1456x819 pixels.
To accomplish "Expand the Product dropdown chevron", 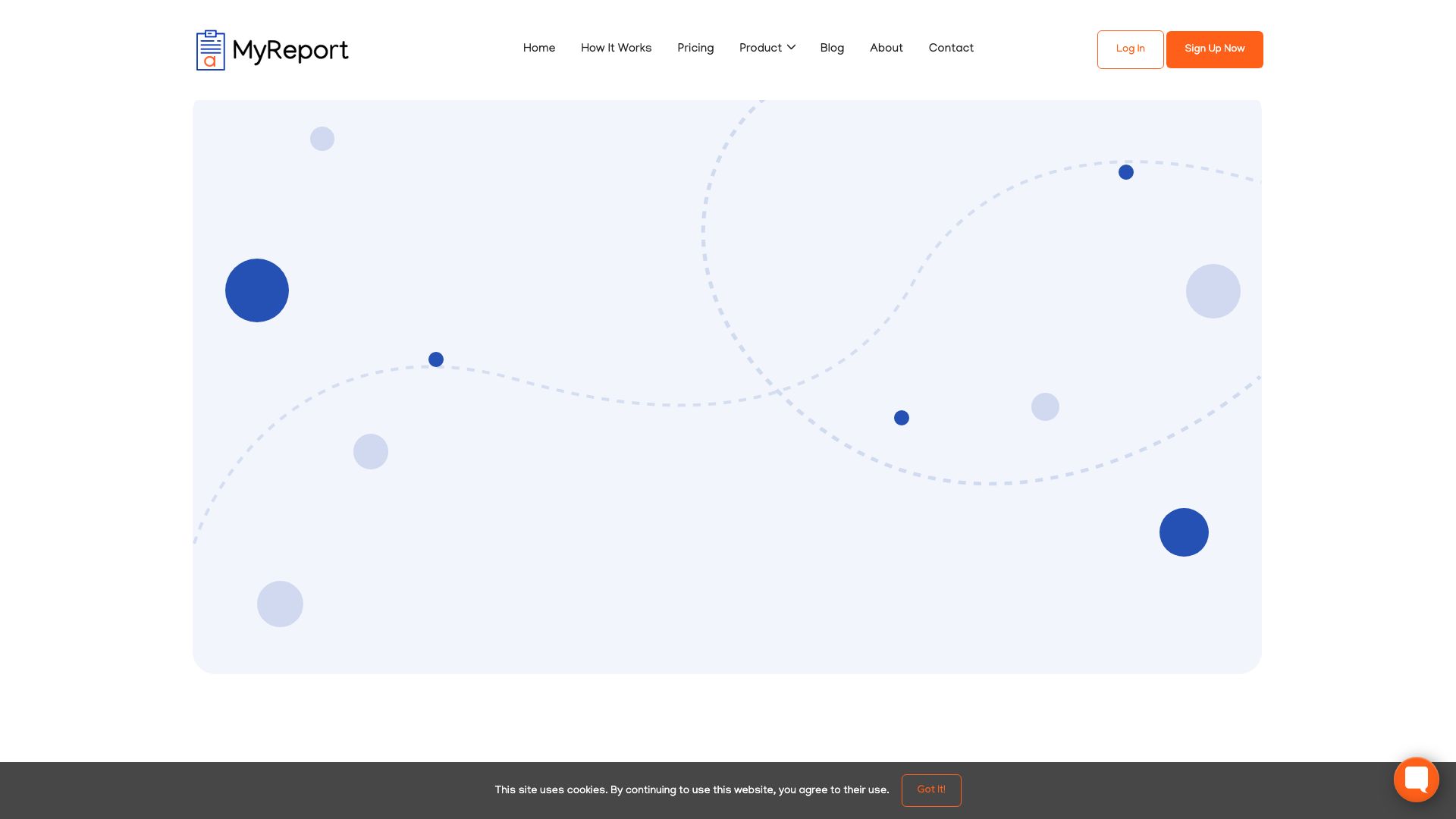I will click(791, 48).
